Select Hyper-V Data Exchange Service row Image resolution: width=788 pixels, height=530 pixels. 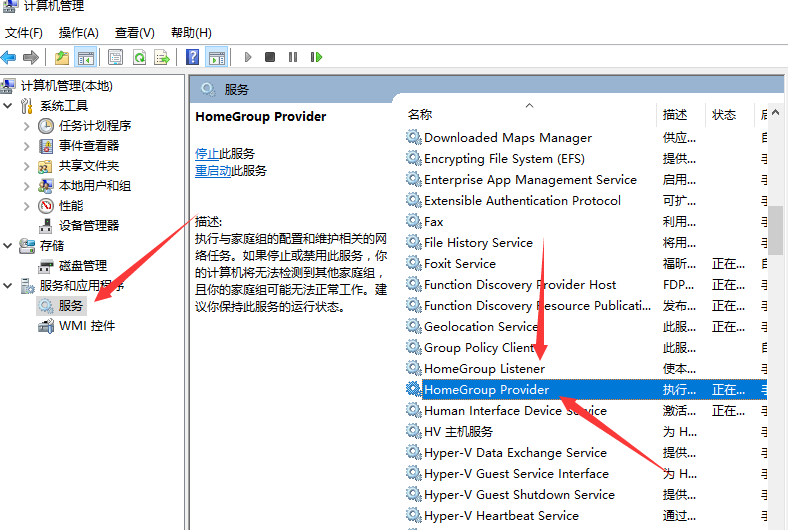[585, 453]
